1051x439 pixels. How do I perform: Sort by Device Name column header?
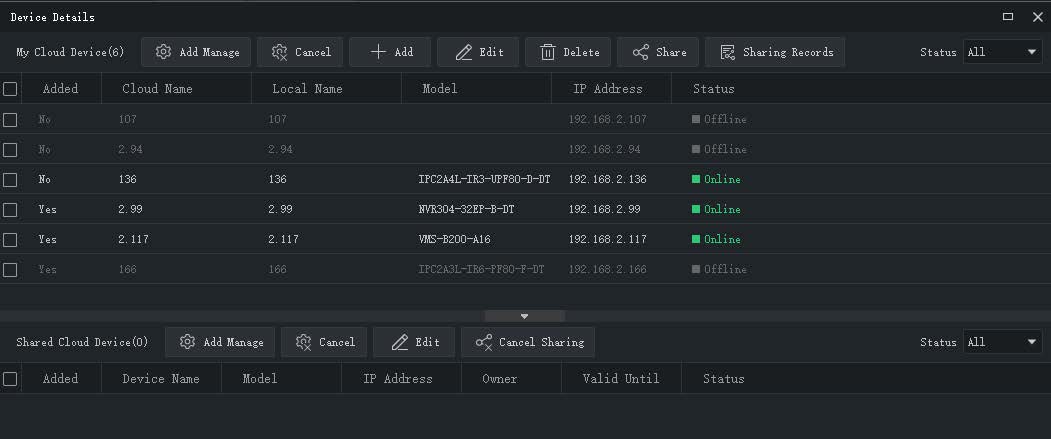161,379
